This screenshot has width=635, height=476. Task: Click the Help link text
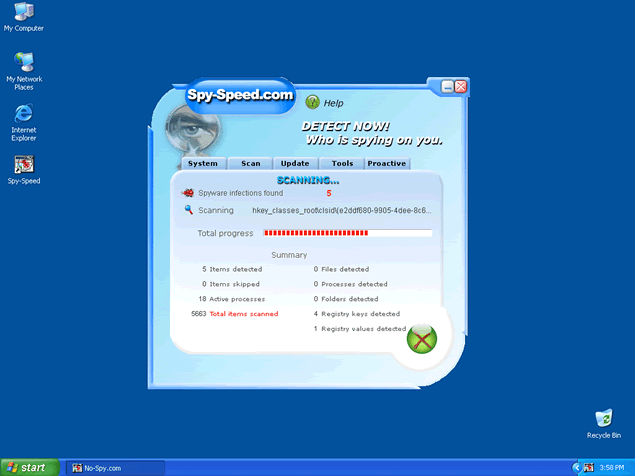(333, 103)
